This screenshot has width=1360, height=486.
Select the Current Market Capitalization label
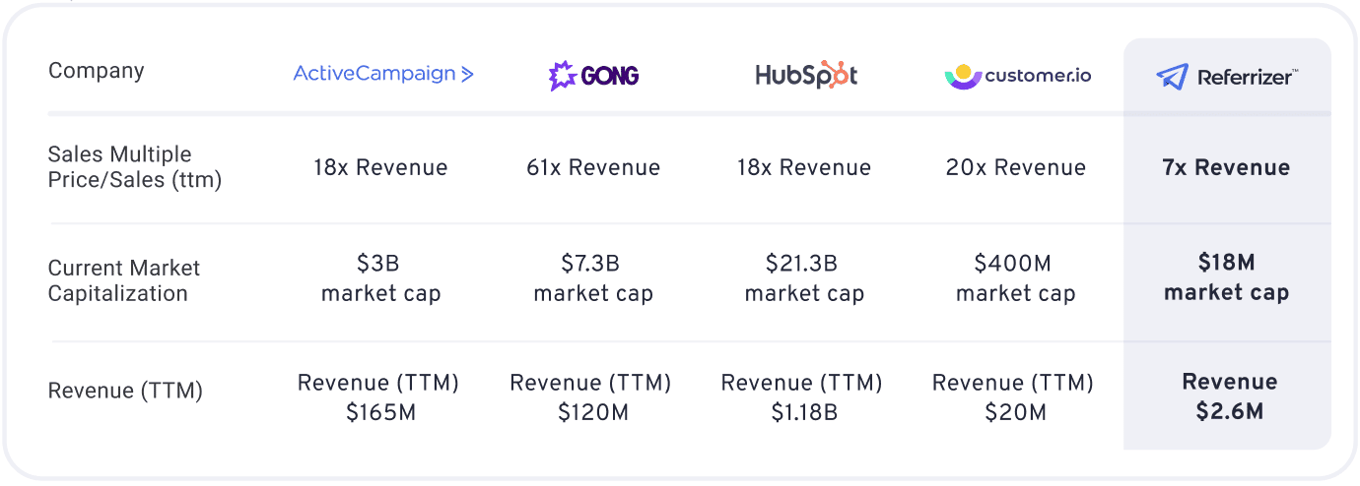(124, 281)
